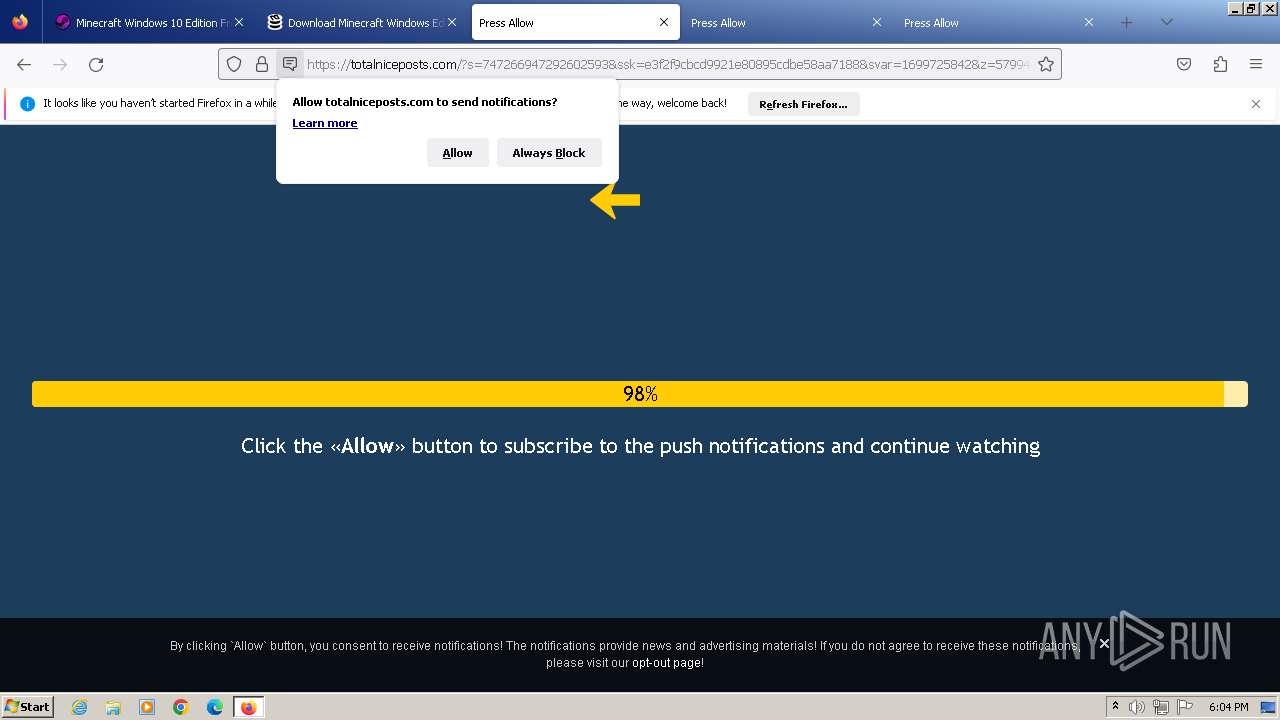Open File Explorer from taskbar

click(113, 707)
